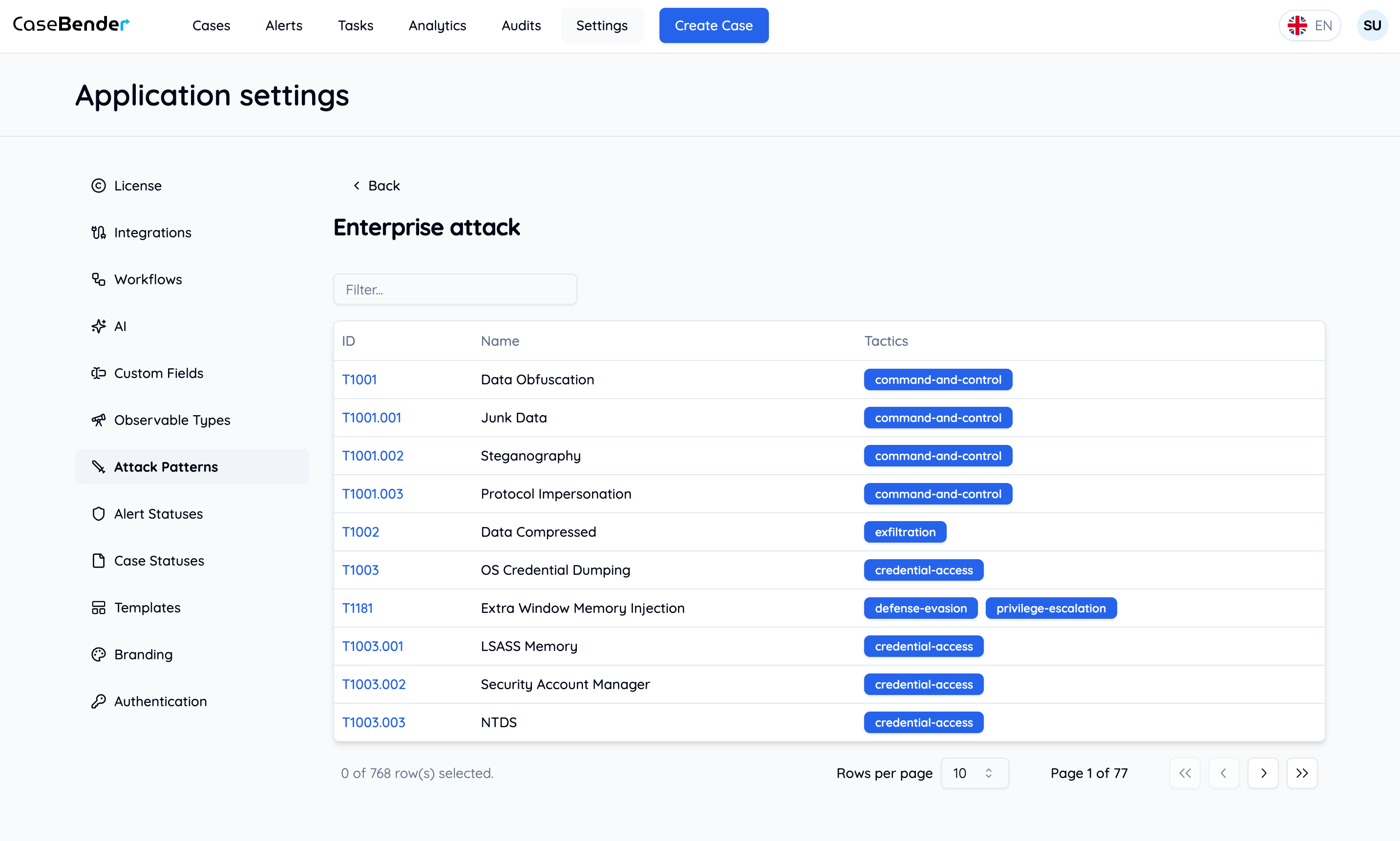The height and width of the screenshot is (841, 1400).
Task: Click the CaseBender logo
Action: coord(71,24)
